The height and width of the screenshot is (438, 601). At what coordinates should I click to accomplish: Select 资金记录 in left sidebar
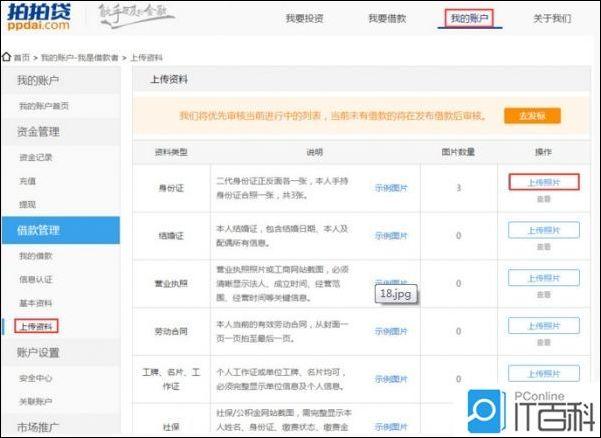[36, 157]
